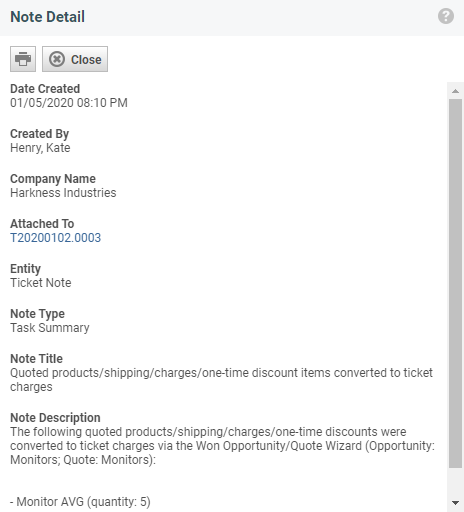This screenshot has height=512, width=464.
Task: Close the Note Detail window
Action: click(75, 59)
